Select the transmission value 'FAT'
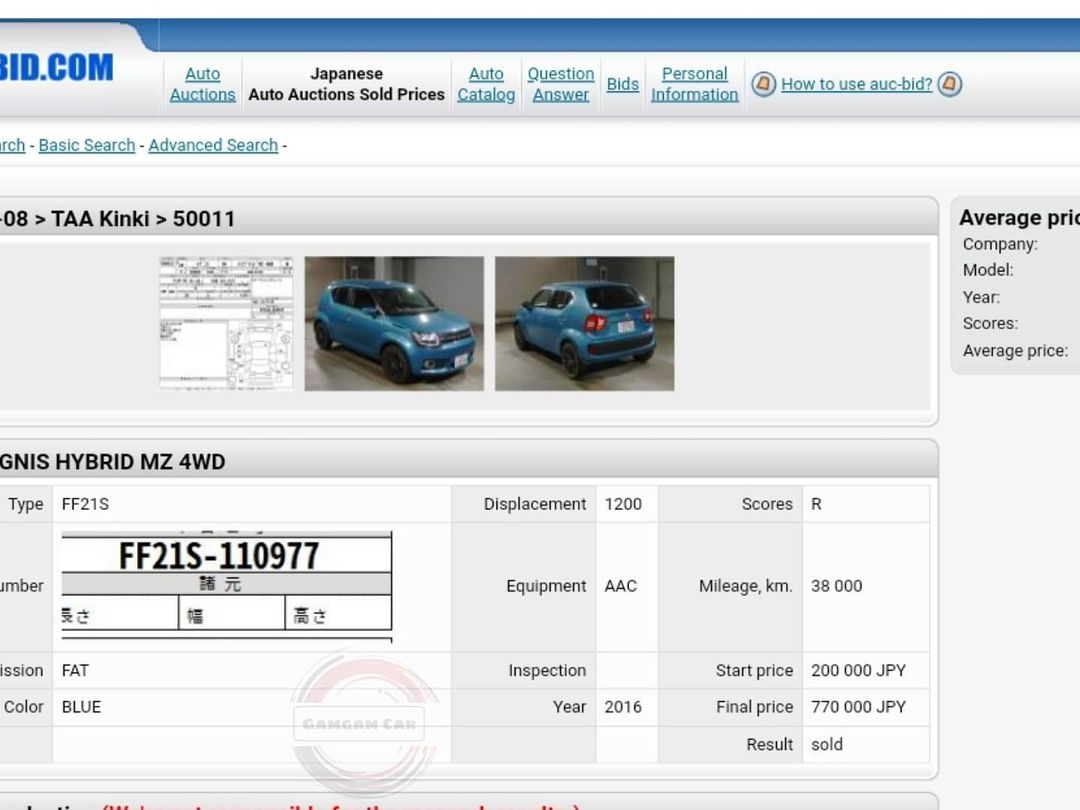 click(x=75, y=671)
